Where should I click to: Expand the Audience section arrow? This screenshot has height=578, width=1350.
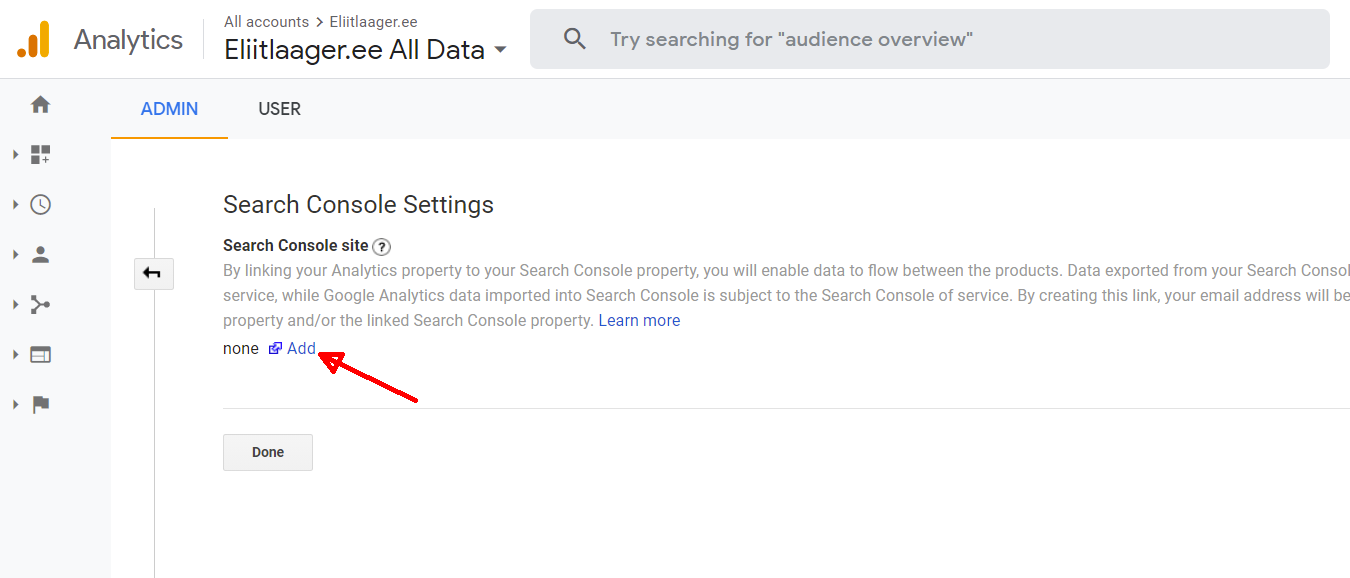(x=15, y=255)
